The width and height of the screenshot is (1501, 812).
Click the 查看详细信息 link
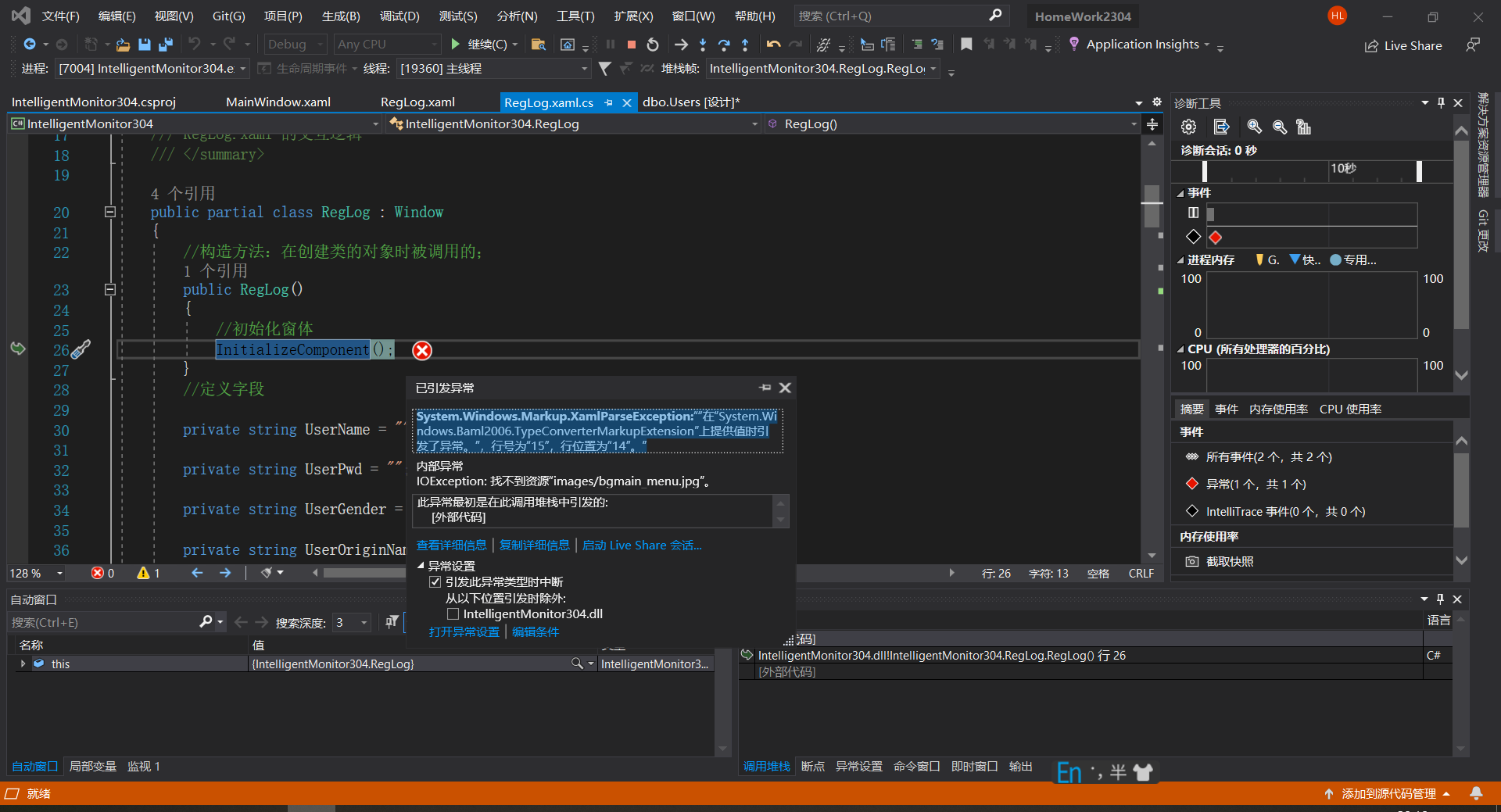451,546
